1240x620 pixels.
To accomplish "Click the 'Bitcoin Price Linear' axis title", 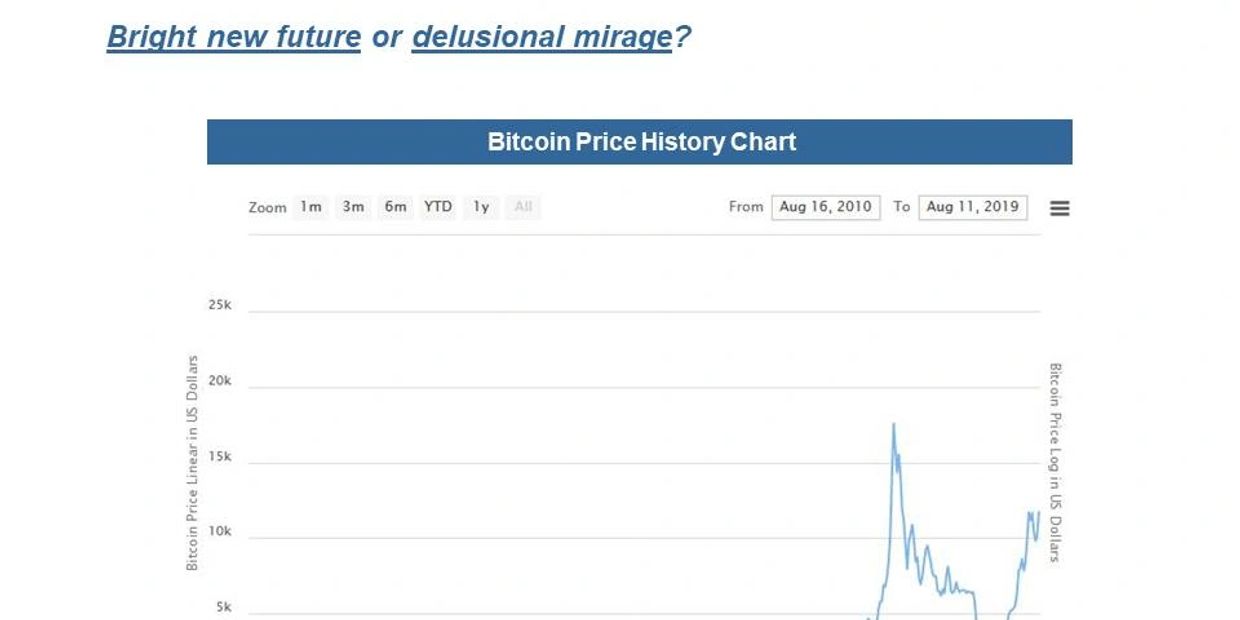I will coord(192,463).
